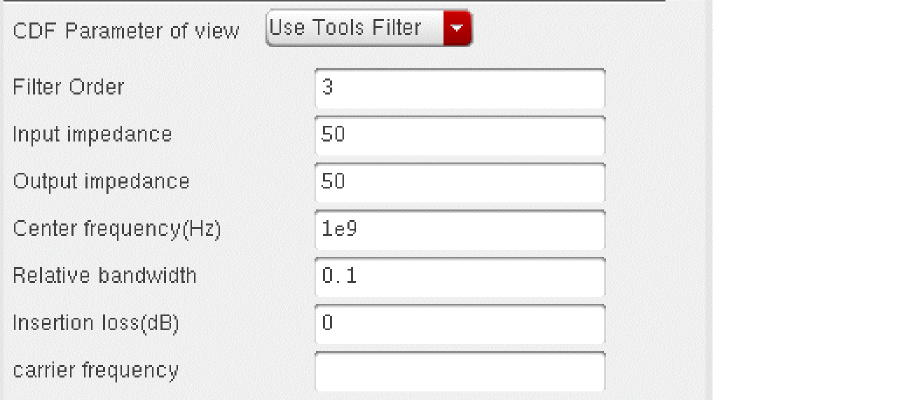
Task: Focus the Relative bandwidth input field
Action: coord(459,276)
